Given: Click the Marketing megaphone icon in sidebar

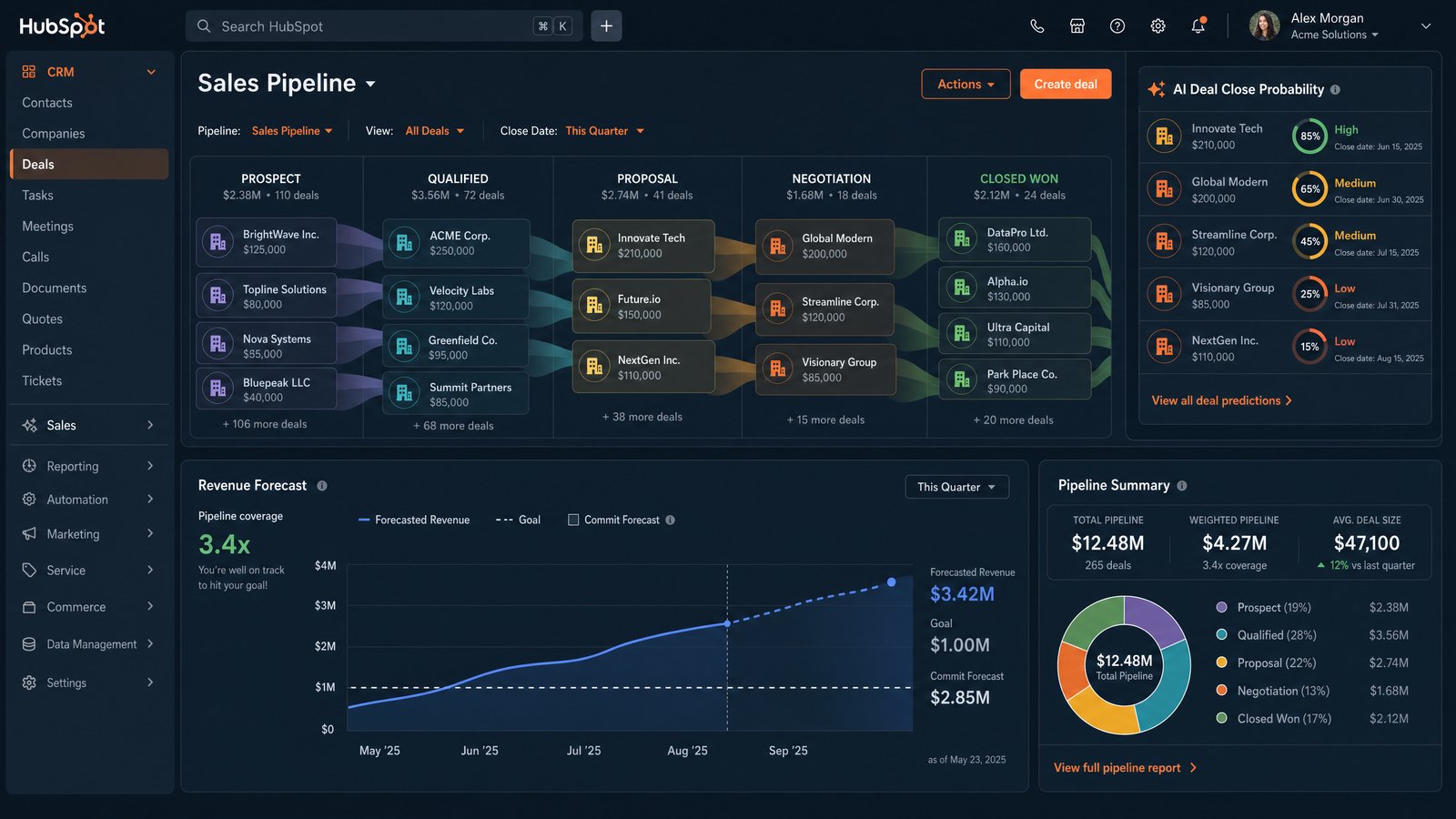Looking at the screenshot, I should point(29,534).
